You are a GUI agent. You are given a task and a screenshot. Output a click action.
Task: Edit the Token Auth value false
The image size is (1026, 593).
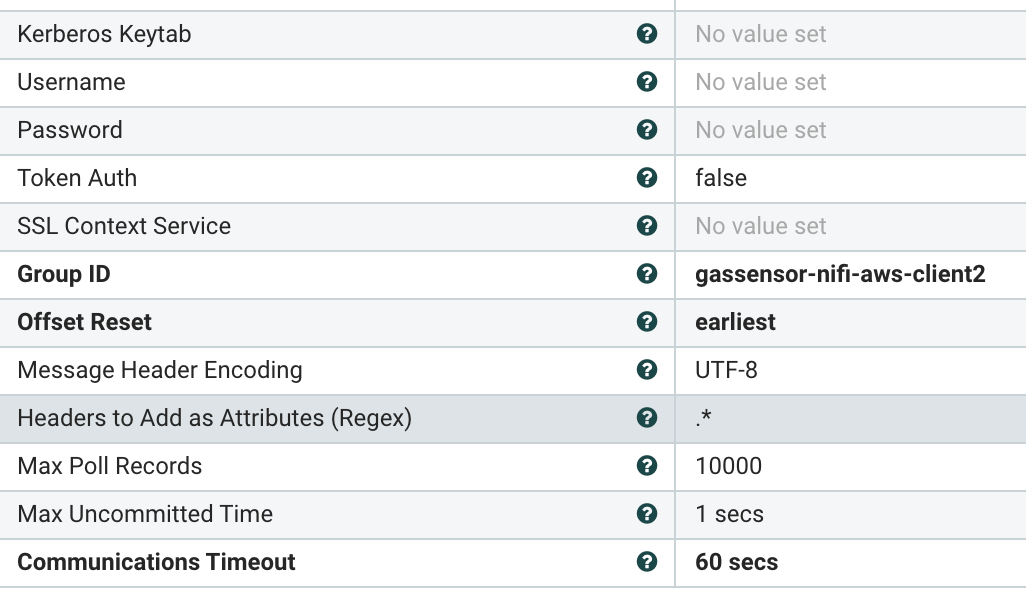(x=721, y=178)
